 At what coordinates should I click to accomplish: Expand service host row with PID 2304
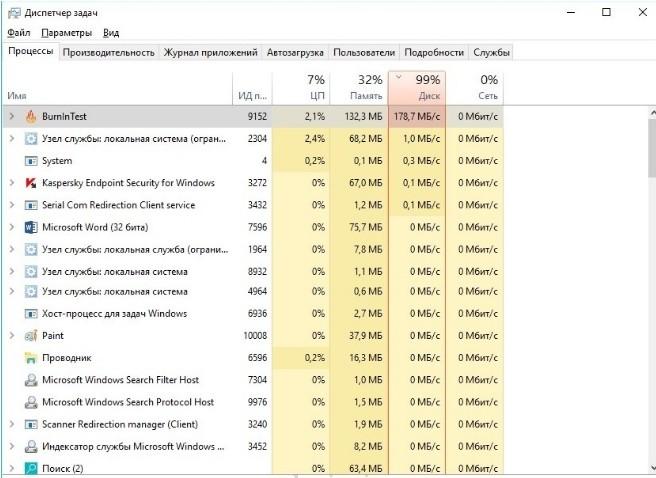12,138
